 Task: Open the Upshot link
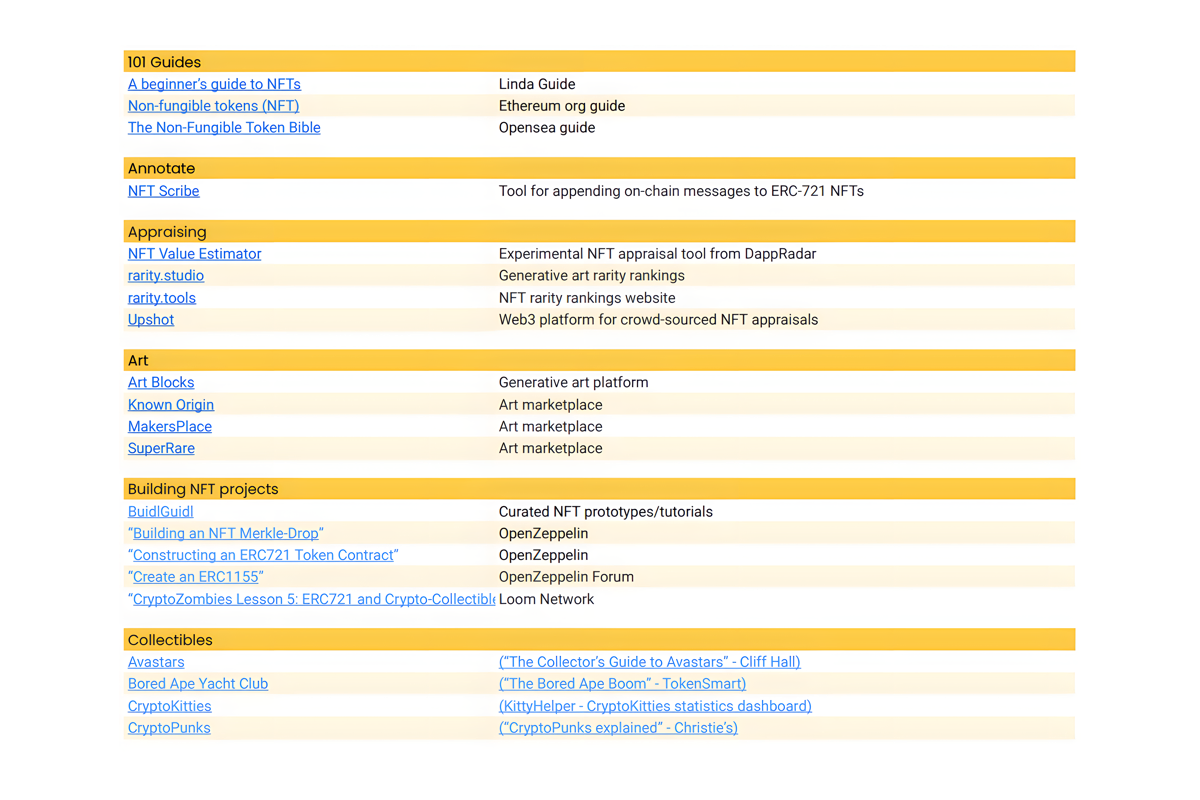tap(151, 320)
